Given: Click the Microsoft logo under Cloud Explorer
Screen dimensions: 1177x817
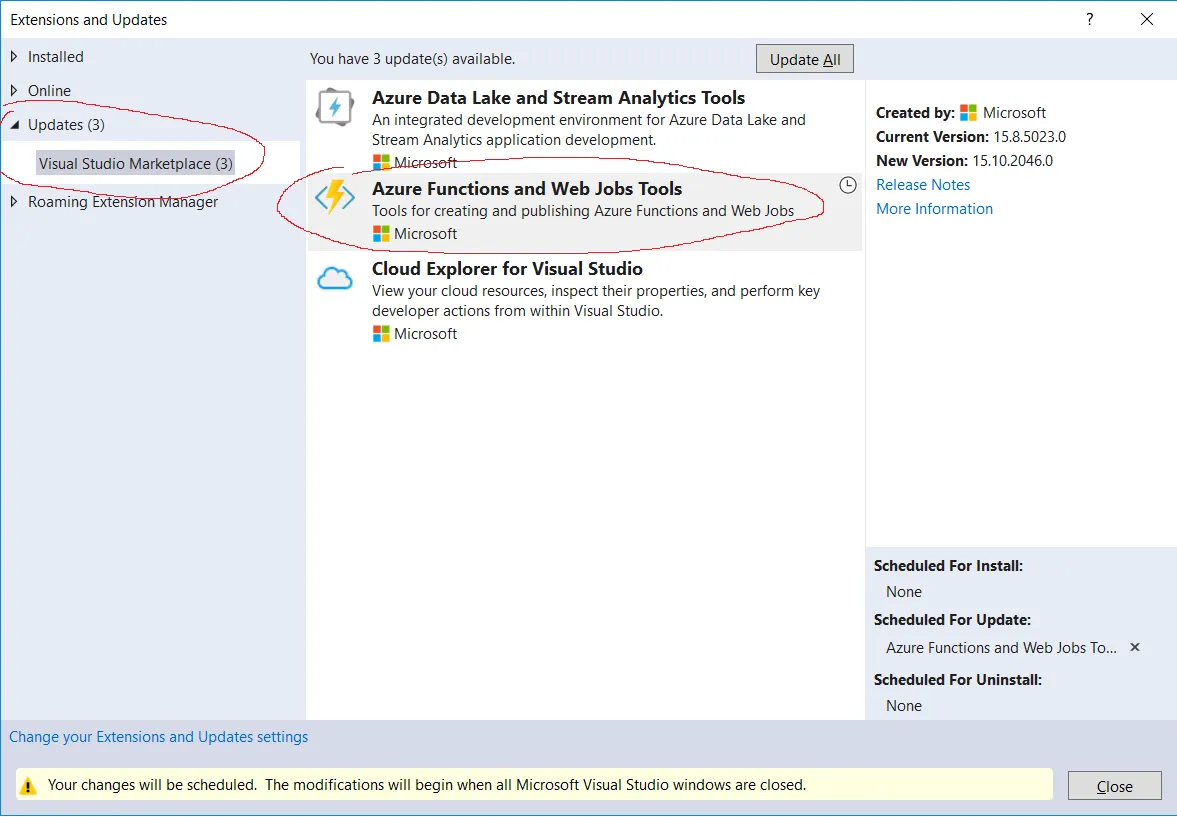Looking at the screenshot, I should (381, 333).
